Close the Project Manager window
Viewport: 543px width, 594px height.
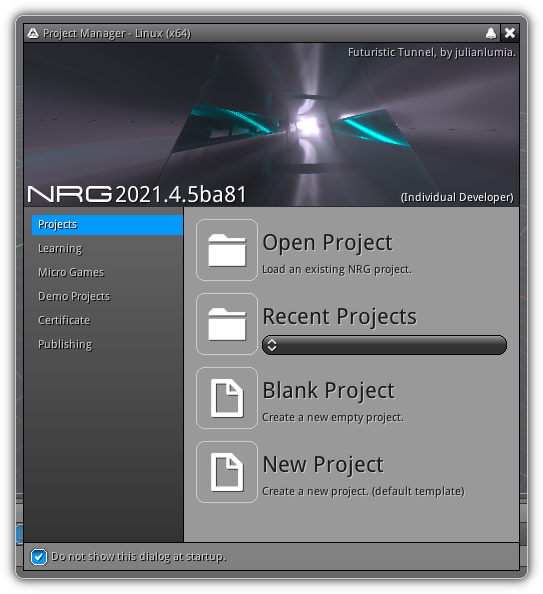(x=510, y=33)
